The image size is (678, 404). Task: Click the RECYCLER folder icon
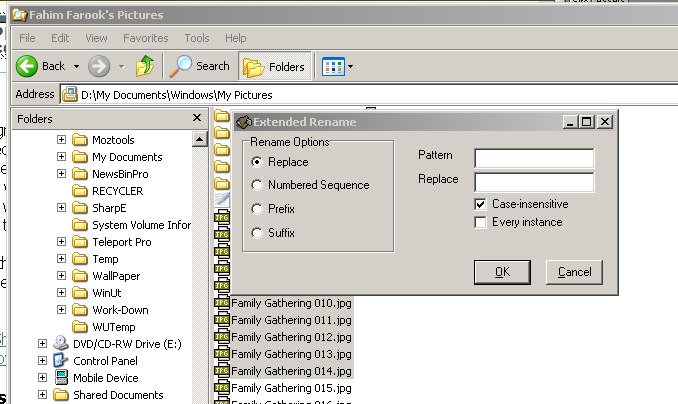[80, 191]
